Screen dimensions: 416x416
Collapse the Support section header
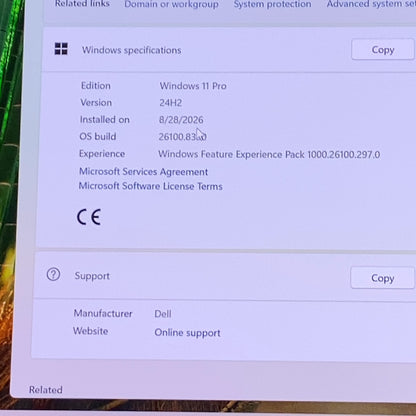(x=225, y=277)
